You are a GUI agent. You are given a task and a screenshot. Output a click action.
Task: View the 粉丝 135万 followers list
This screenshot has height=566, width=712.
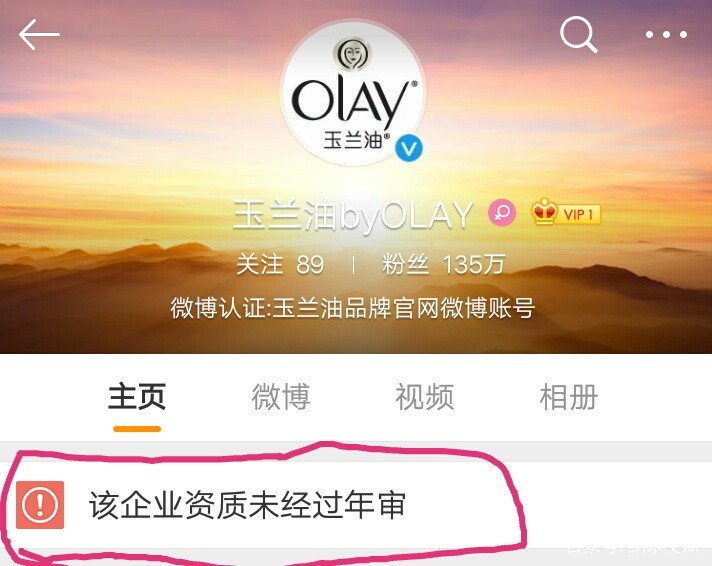(x=443, y=264)
